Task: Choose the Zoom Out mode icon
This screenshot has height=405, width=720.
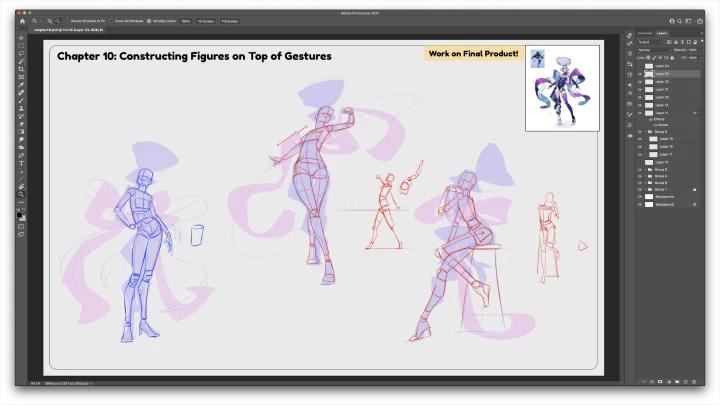Action: (x=57, y=21)
